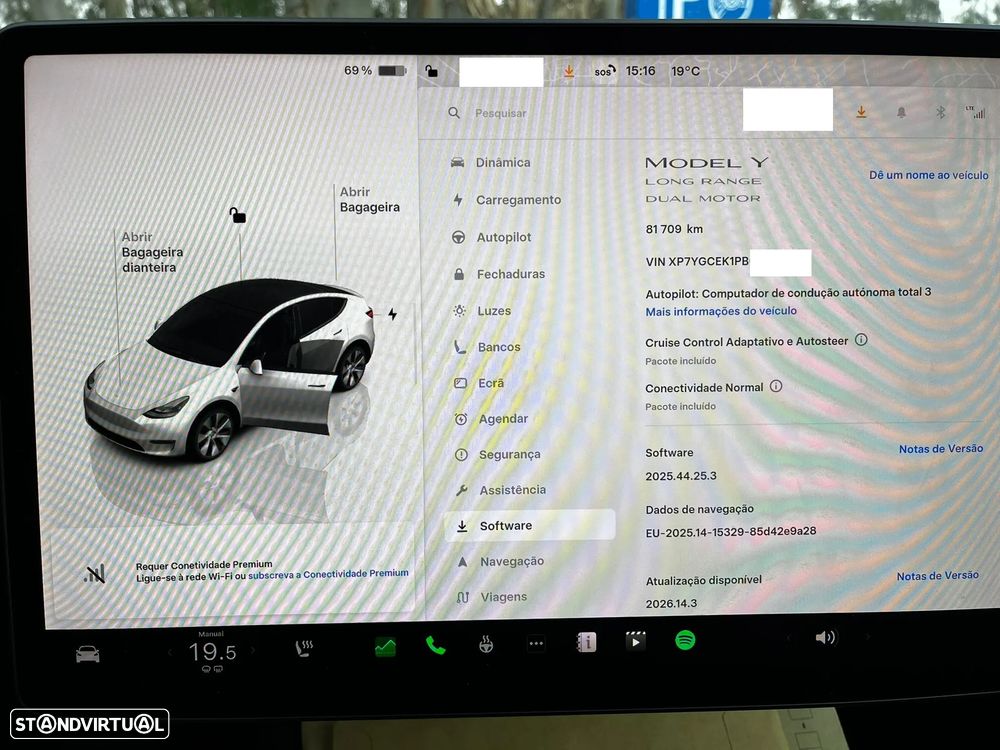1000x750 pixels.
Task: Tap the 3D Model Y car image
Action: click(x=230, y=369)
